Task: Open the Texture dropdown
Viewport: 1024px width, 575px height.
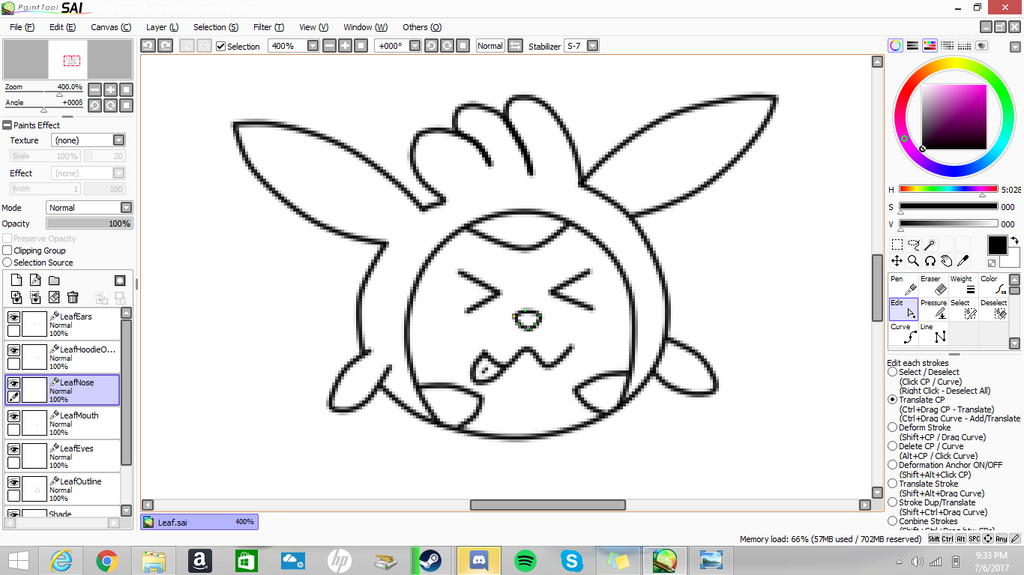Action: click(119, 140)
